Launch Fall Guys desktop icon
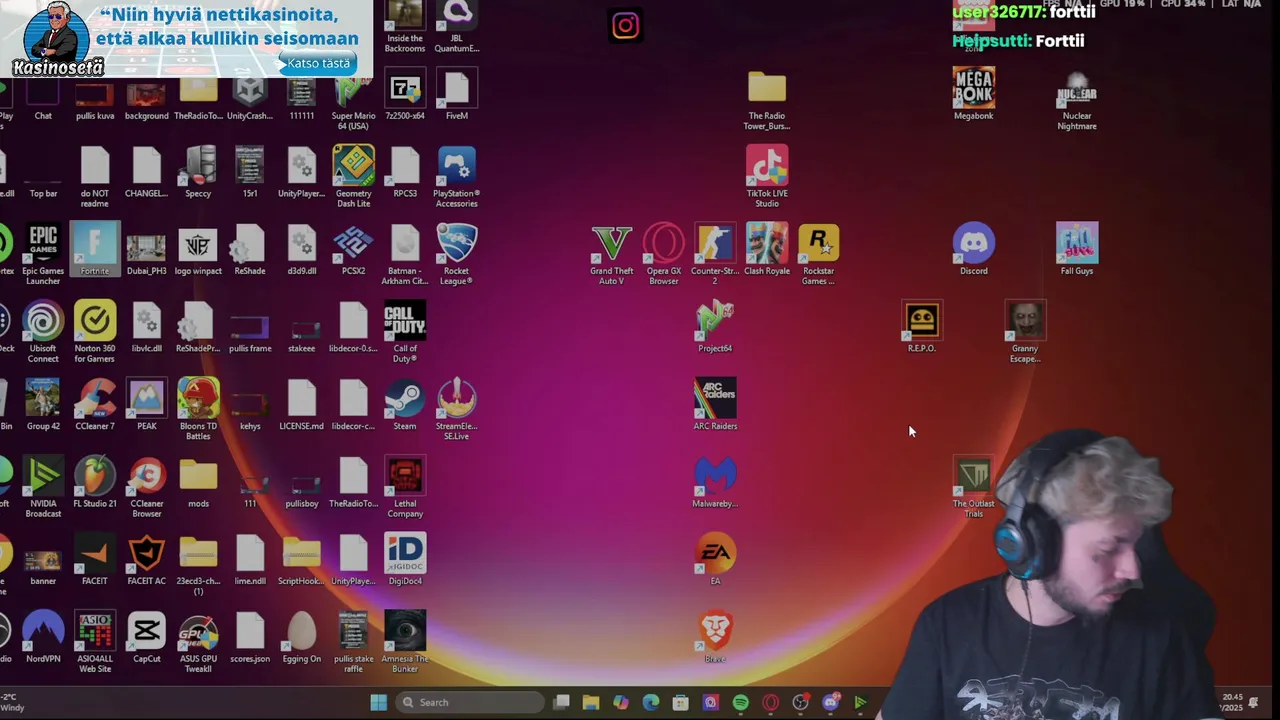This screenshot has width=1280, height=720. click(x=1077, y=249)
